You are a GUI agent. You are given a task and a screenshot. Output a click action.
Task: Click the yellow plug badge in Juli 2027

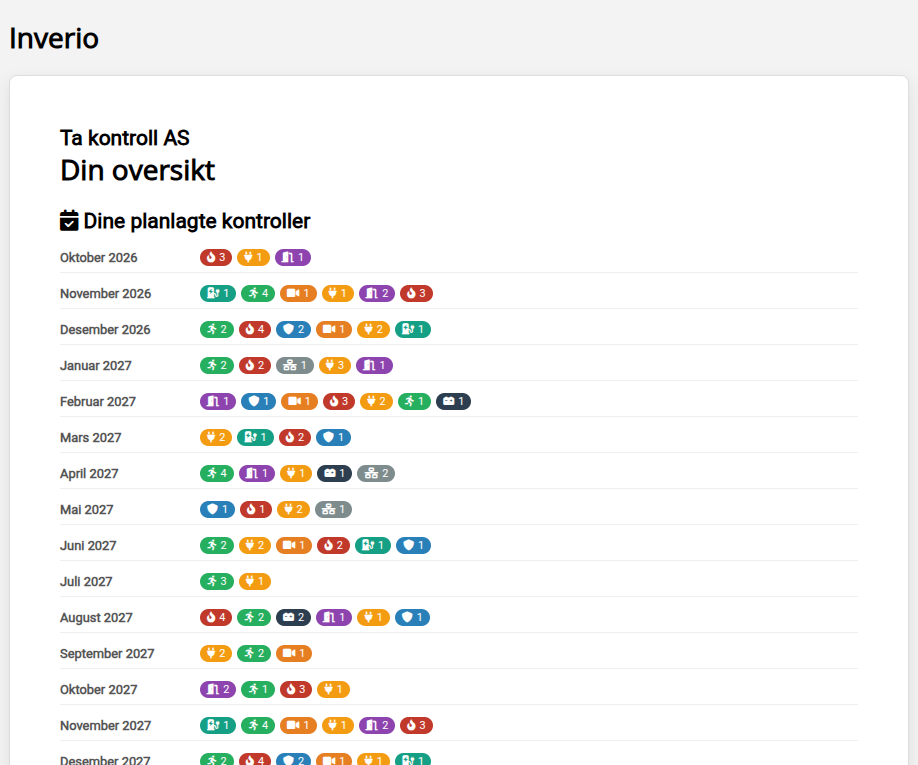pyautogui.click(x=255, y=582)
